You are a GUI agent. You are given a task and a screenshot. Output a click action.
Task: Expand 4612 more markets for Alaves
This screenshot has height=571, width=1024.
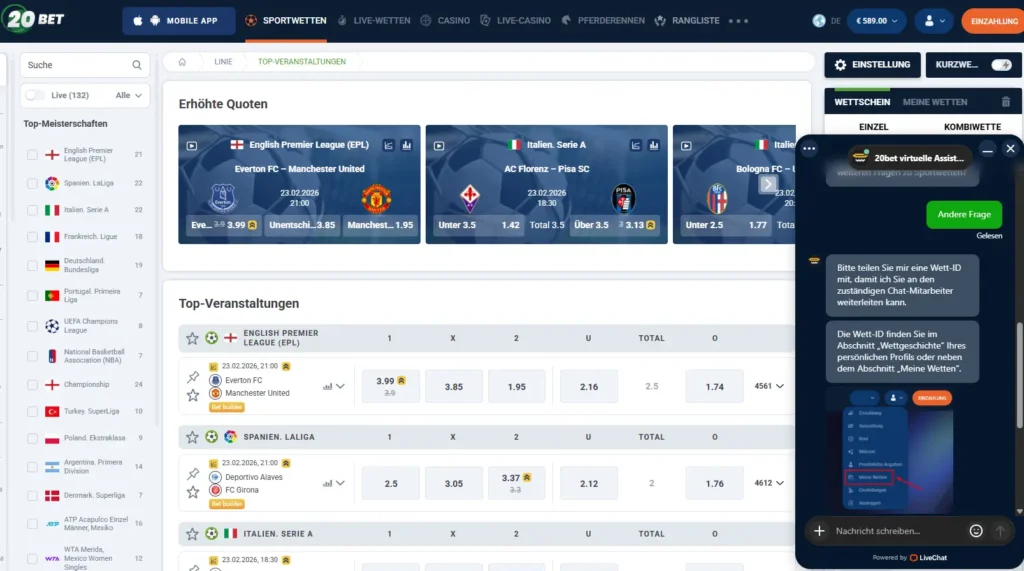pos(769,483)
